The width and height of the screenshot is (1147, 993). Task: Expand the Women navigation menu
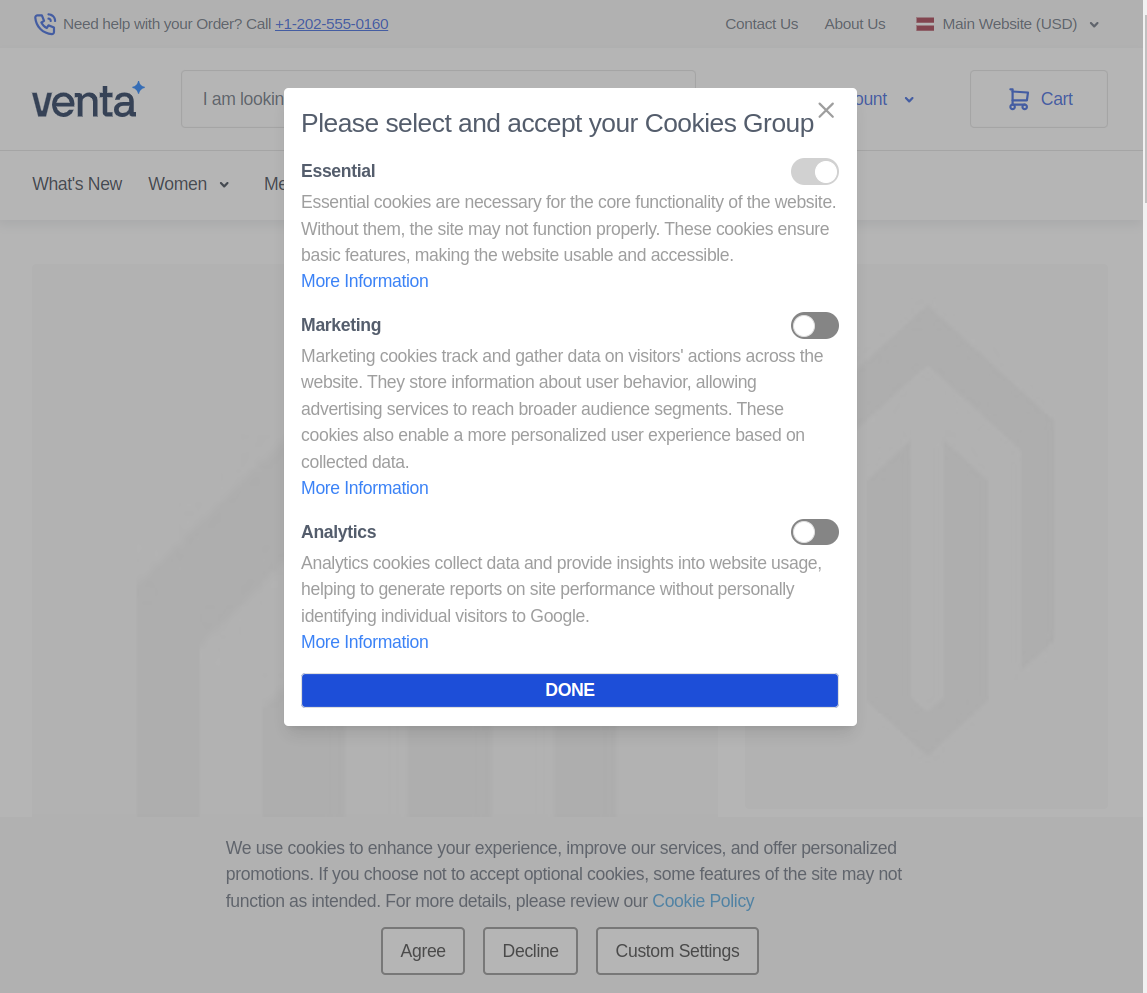189,184
